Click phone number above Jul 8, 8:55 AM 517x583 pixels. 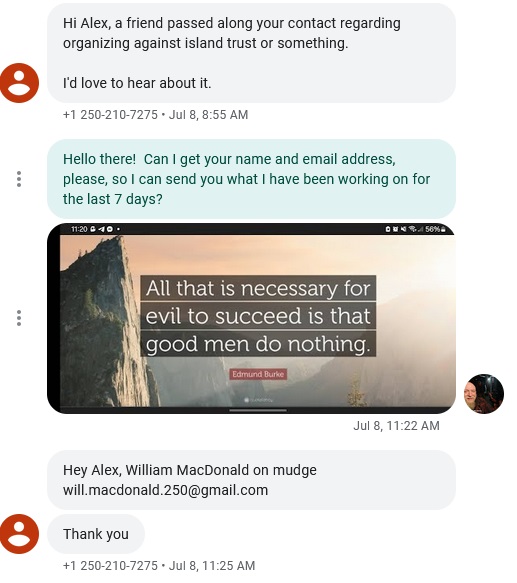click(110, 115)
